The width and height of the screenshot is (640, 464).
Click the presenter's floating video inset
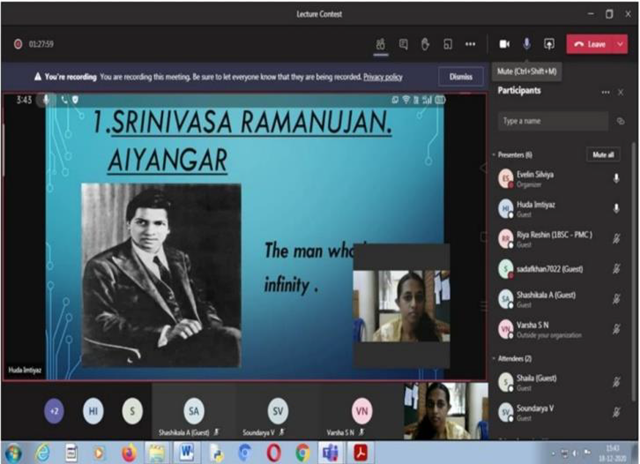point(401,306)
